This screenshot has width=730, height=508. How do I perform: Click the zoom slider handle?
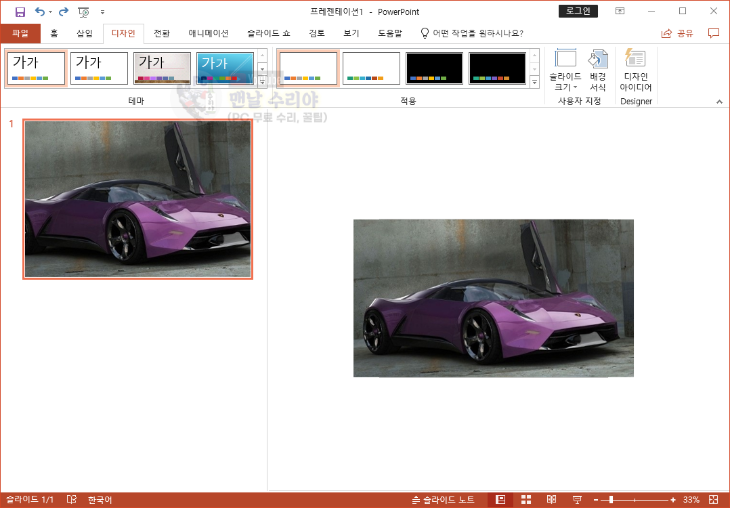coord(611,500)
